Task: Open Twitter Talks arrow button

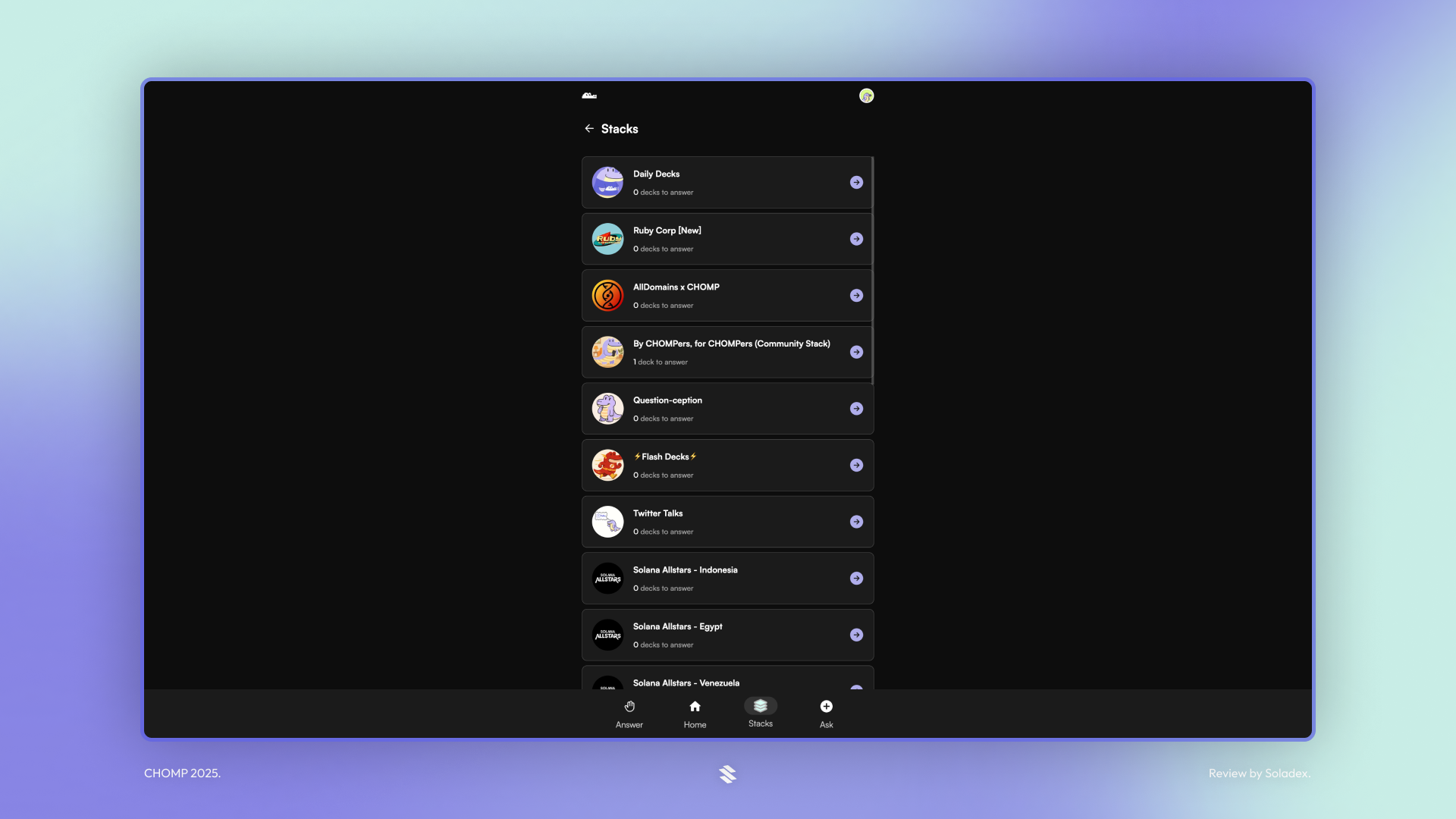Action: click(856, 522)
